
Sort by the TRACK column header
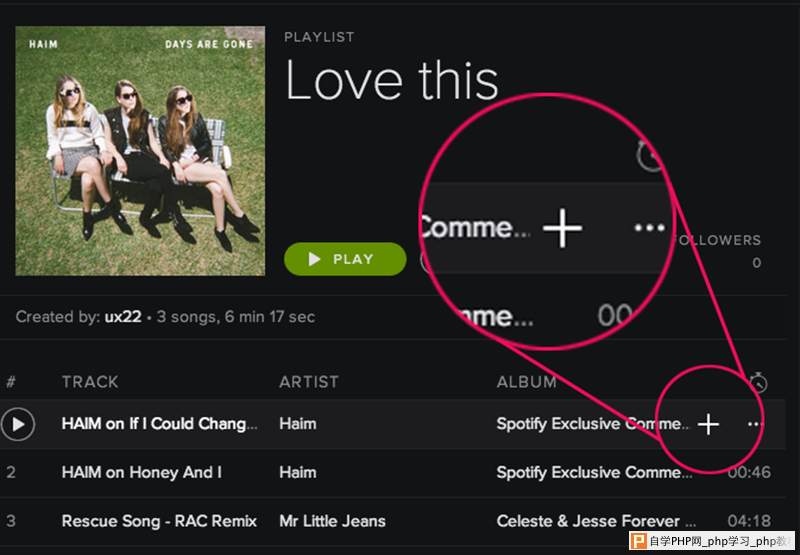click(x=90, y=382)
